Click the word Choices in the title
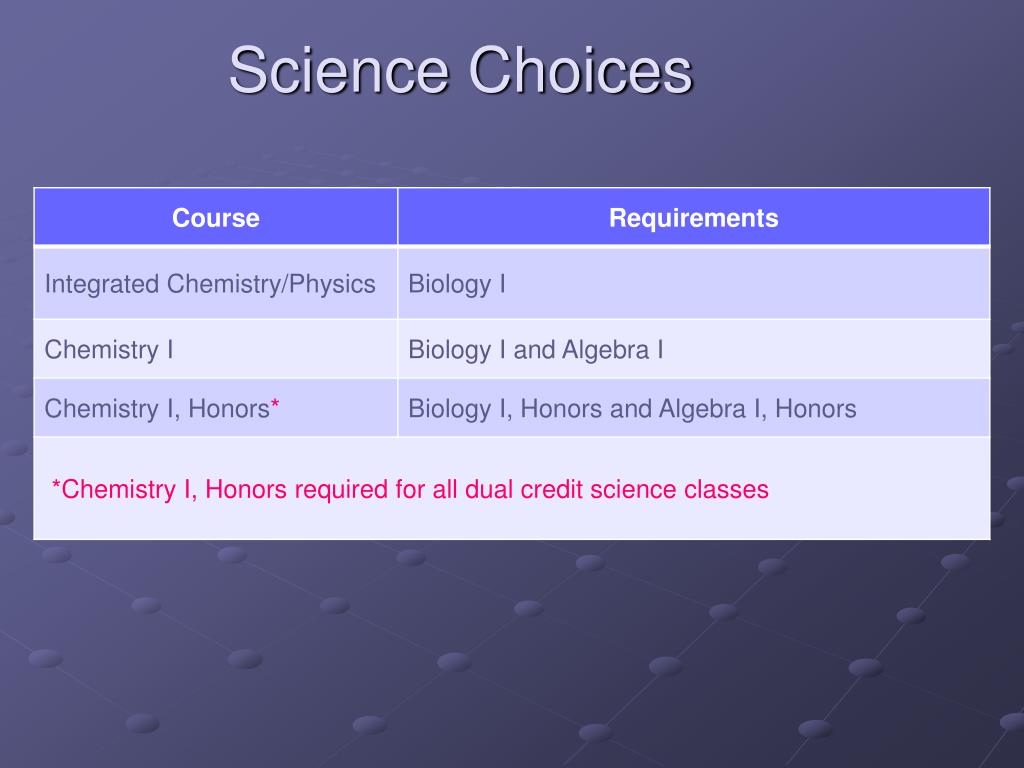 point(581,70)
